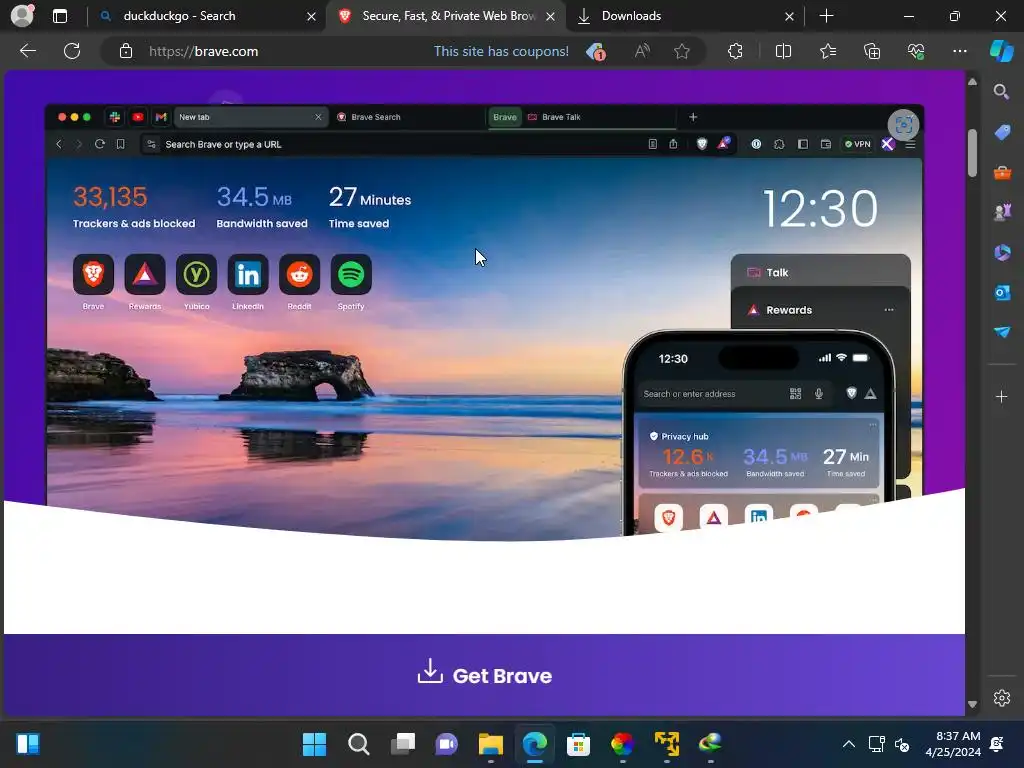Open Microsoft Store on taskbar
The width and height of the screenshot is (1024, 768).
tap(579, 743)
